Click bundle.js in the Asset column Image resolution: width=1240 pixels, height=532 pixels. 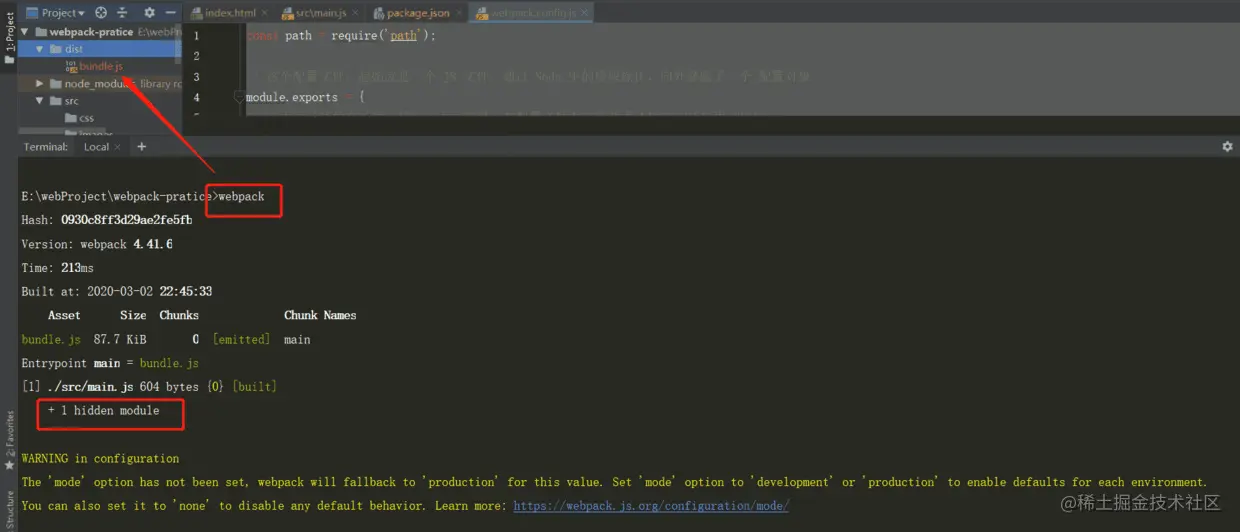[51, 340]
